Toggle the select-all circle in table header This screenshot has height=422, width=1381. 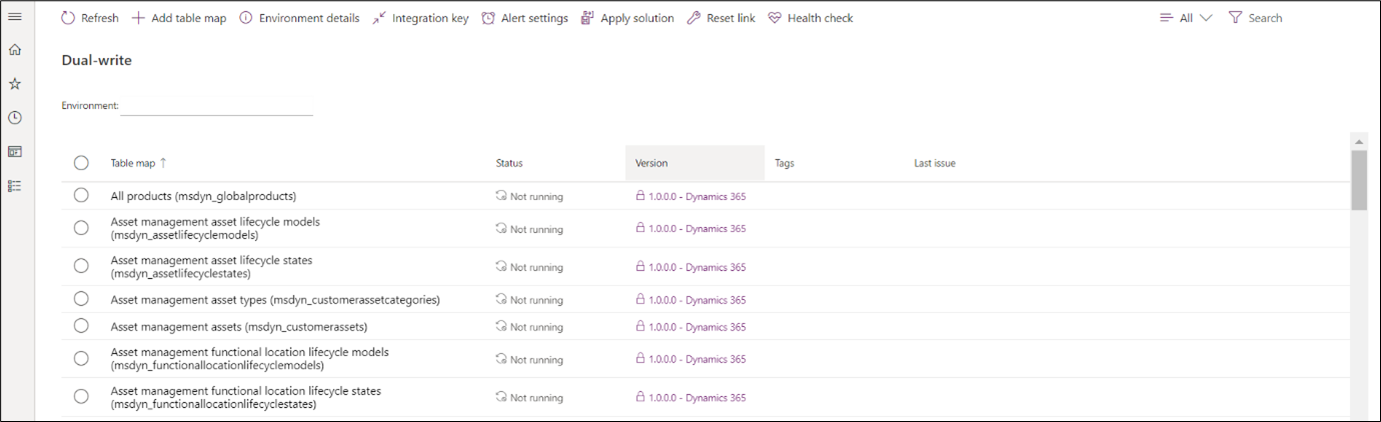(x=81, y=163)
